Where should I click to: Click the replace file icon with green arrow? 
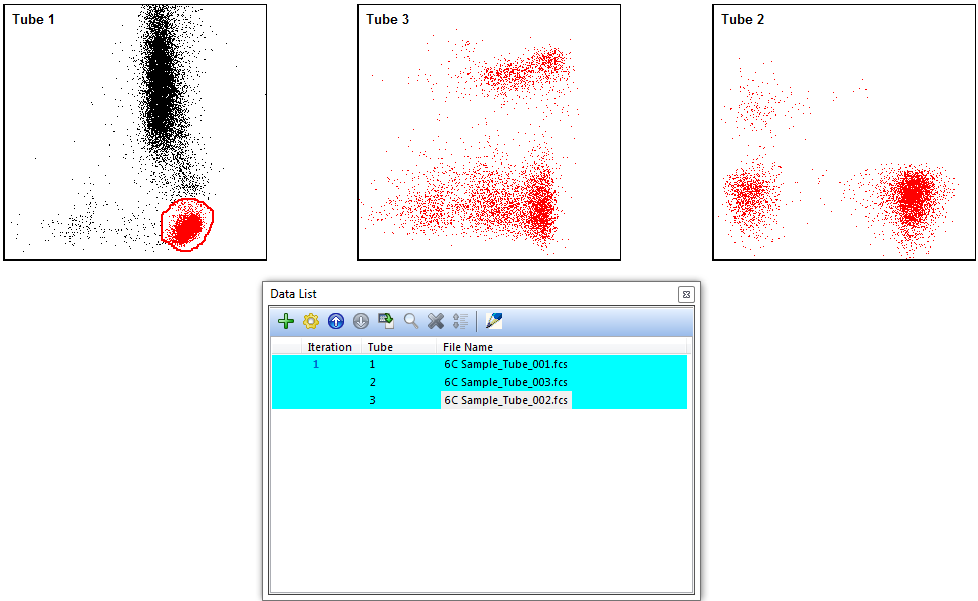(x=386, y=321)
